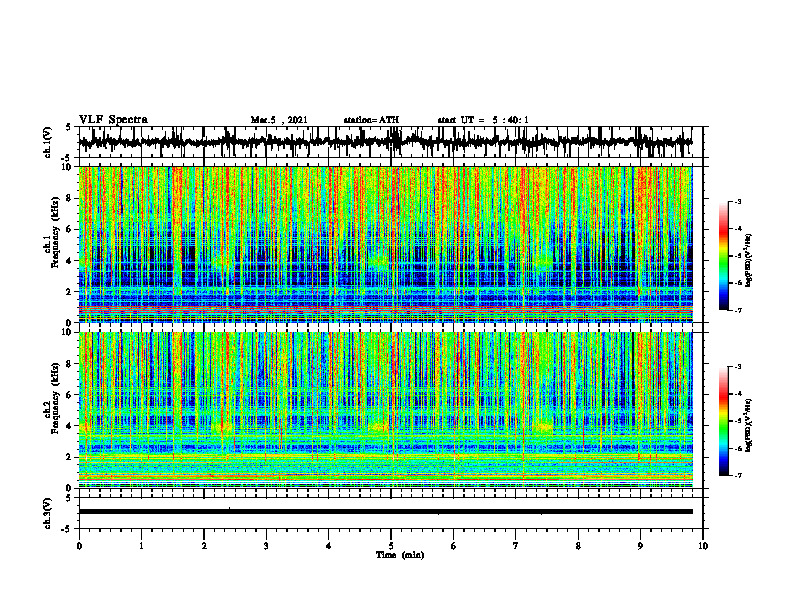Click inside the ch.2 spectrogram panel
Screen dimensions: 792x612
pyautogui.click(x=385, y=410)
